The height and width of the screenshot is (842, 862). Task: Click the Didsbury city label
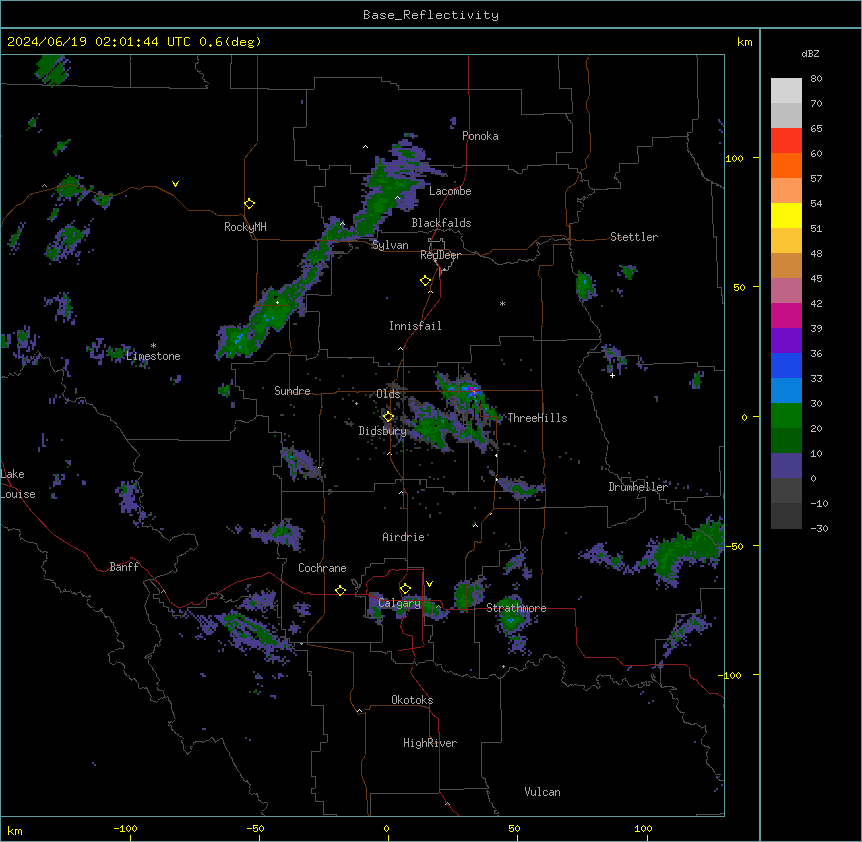pyautogui.click(x=383, y=431)
